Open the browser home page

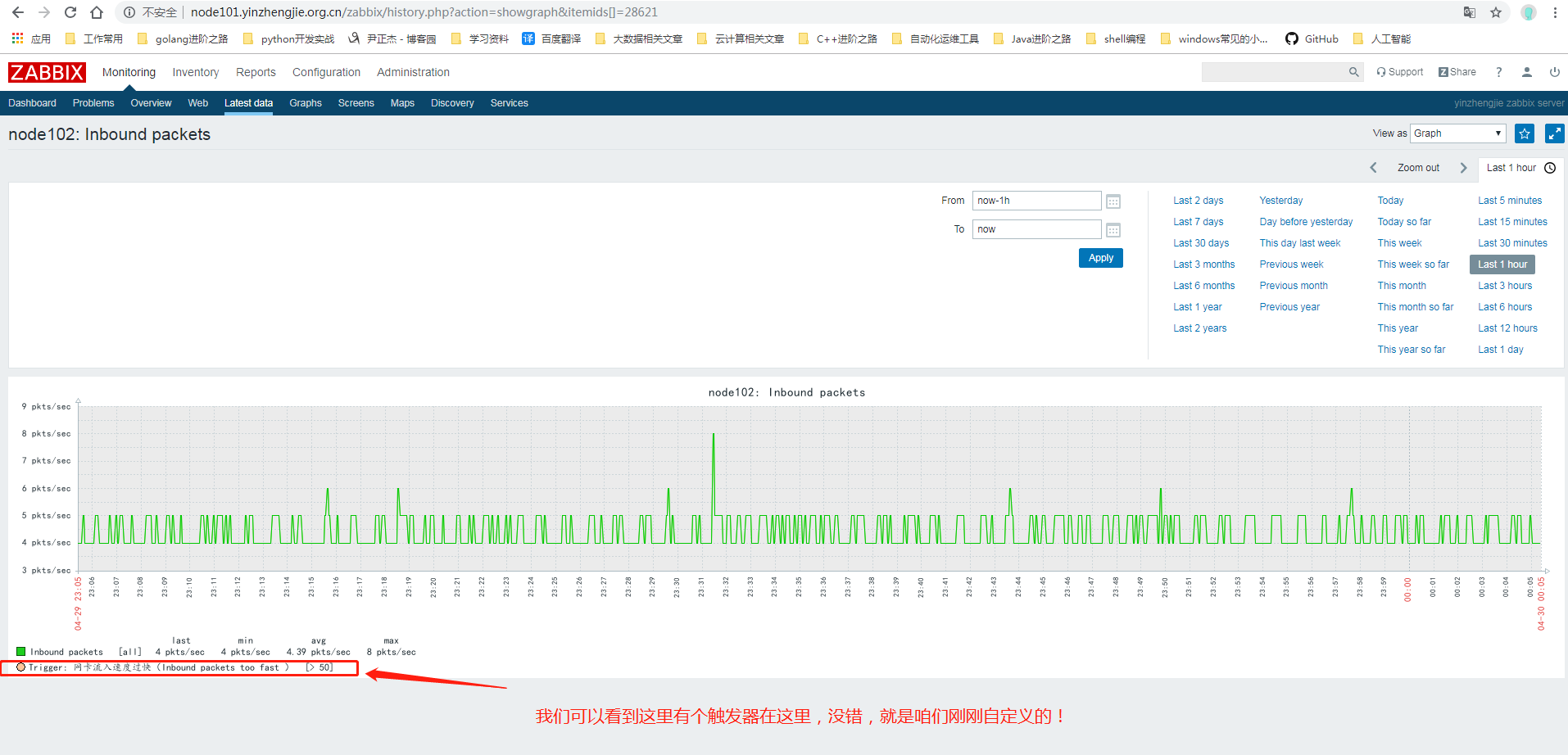click(97, 12)
